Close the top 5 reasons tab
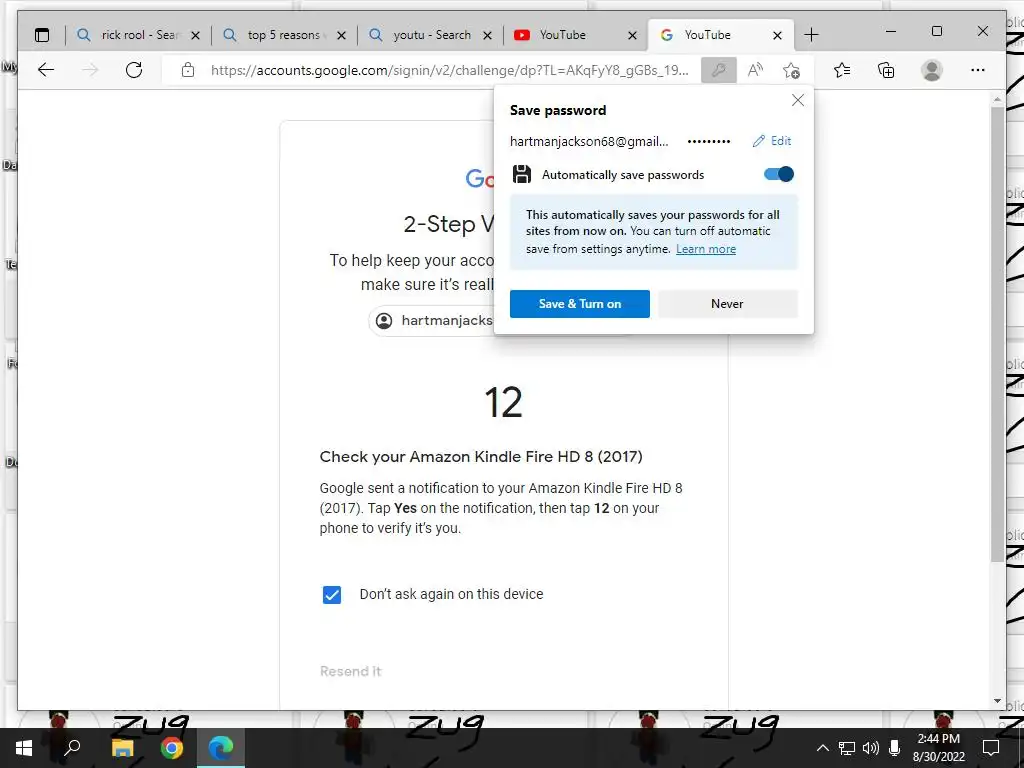 (x=342, y=35)
